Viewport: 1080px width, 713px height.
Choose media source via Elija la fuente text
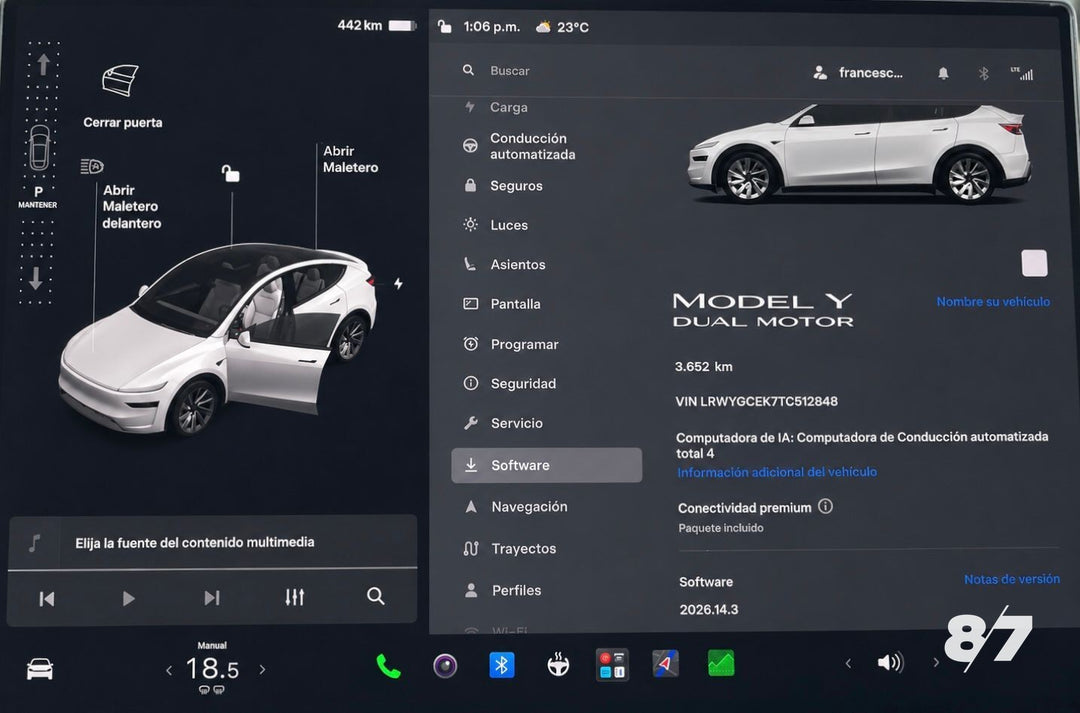(x=194, y=542)
